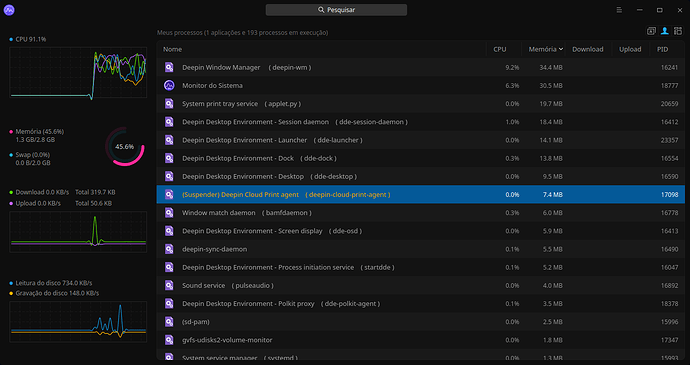
Task: Select the Sound service pulseaudio name
Action: pyautogui.click(x=228, y=285)
